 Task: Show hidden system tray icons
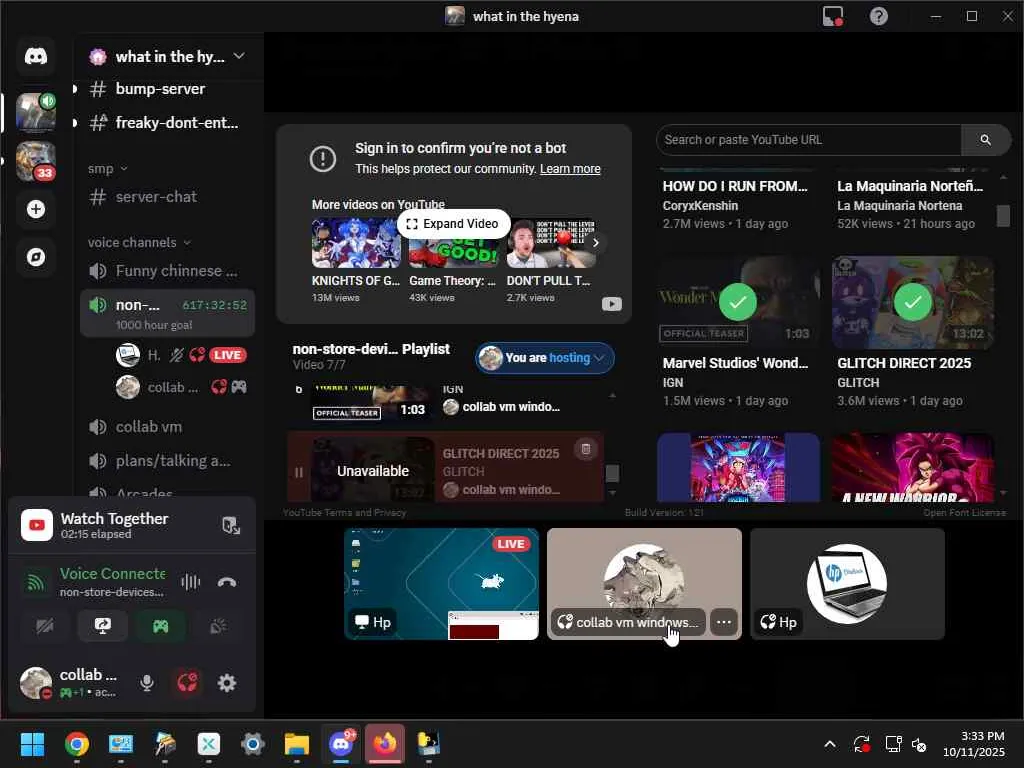tap(829, 744)
